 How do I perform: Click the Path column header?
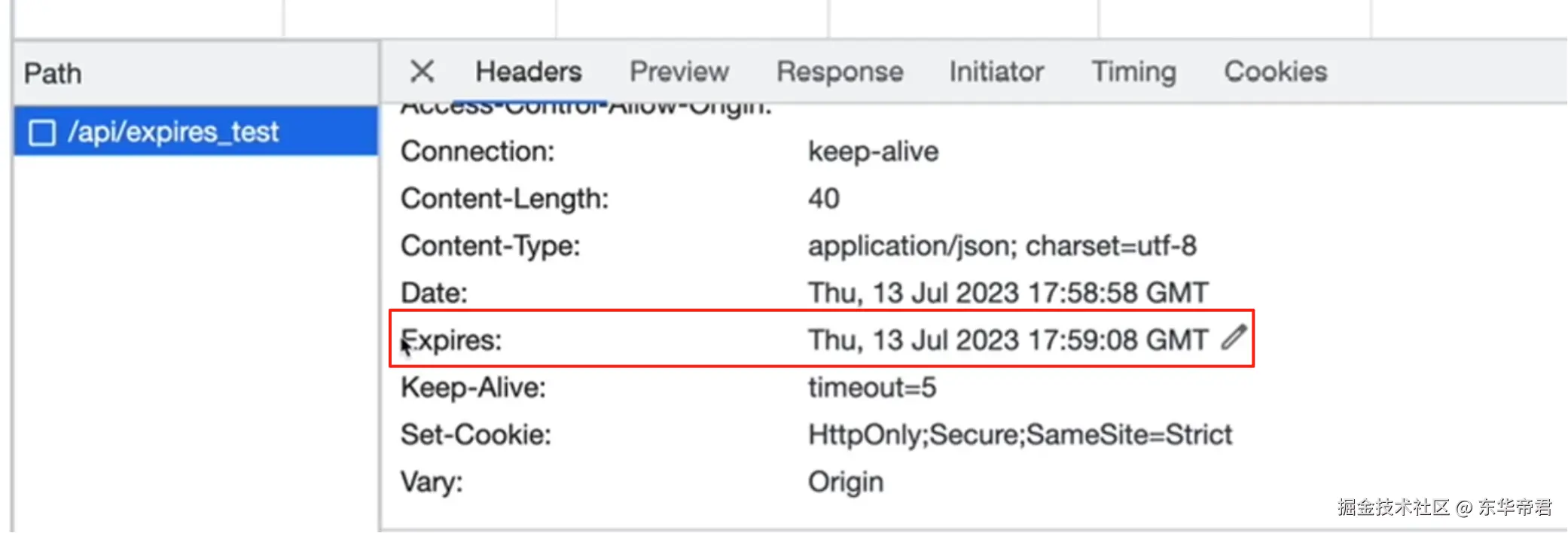coord(53,74)
